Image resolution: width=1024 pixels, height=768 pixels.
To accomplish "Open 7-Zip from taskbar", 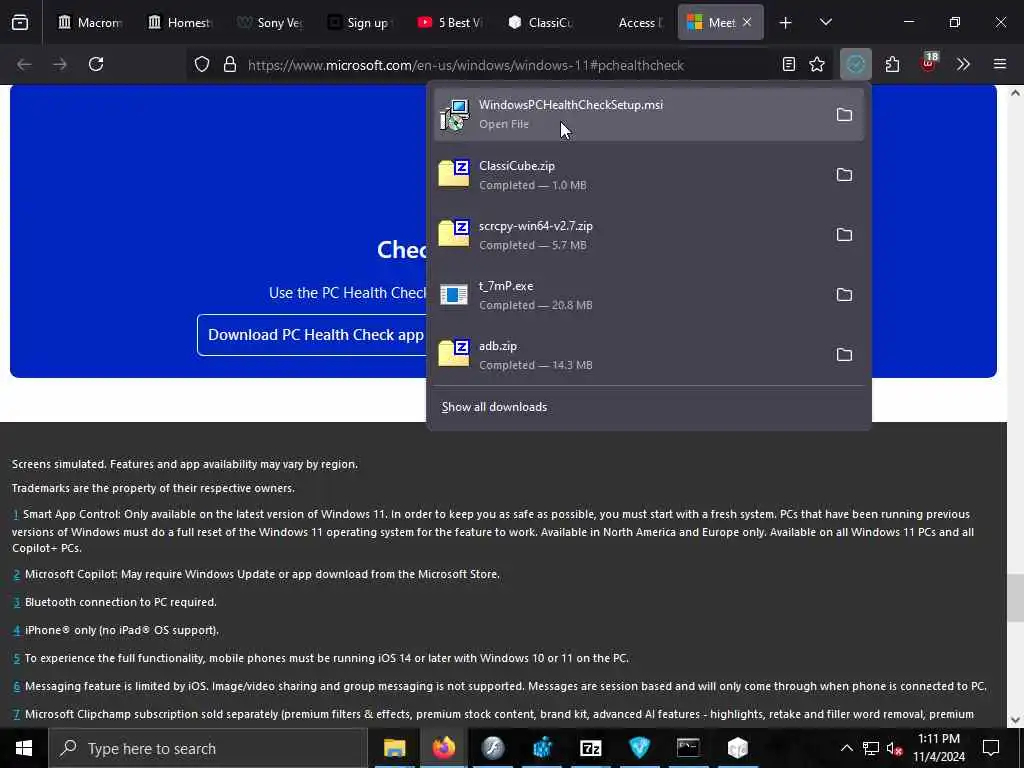I will [590, 748].
